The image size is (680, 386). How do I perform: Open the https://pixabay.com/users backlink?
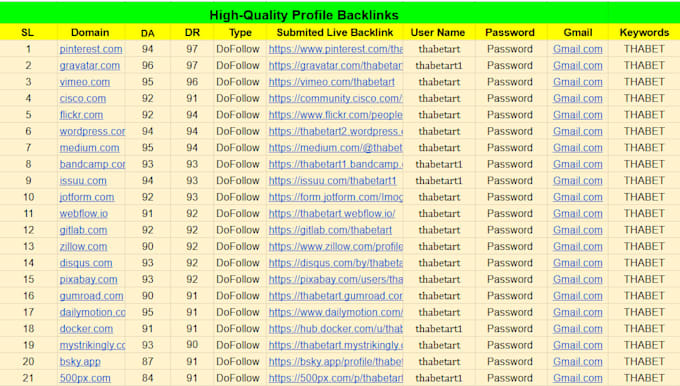(336, 280)
